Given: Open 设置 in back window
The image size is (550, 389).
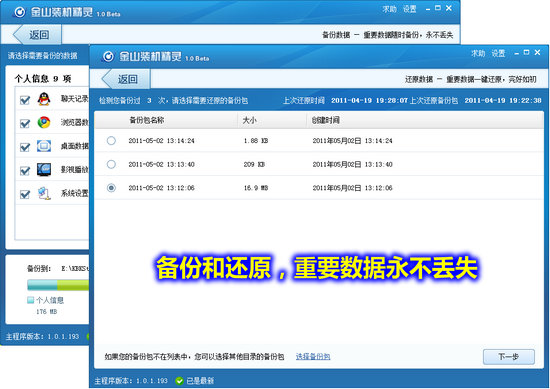Looking at the screenshot, I should pyautogui.click(x=409, y=9).
